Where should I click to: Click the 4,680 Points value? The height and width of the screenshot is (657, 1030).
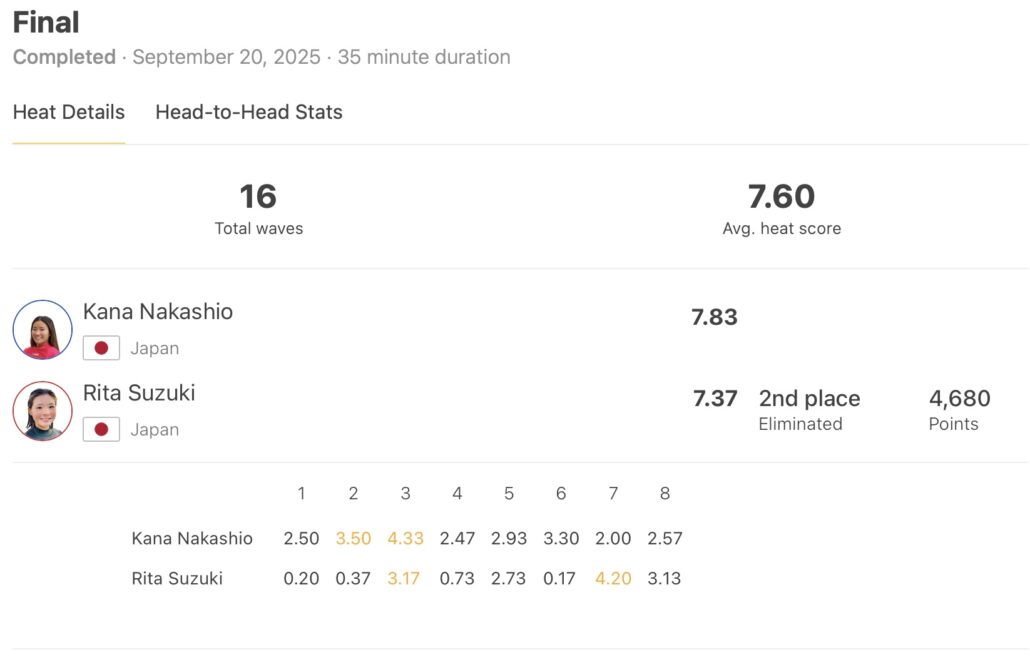959,398
